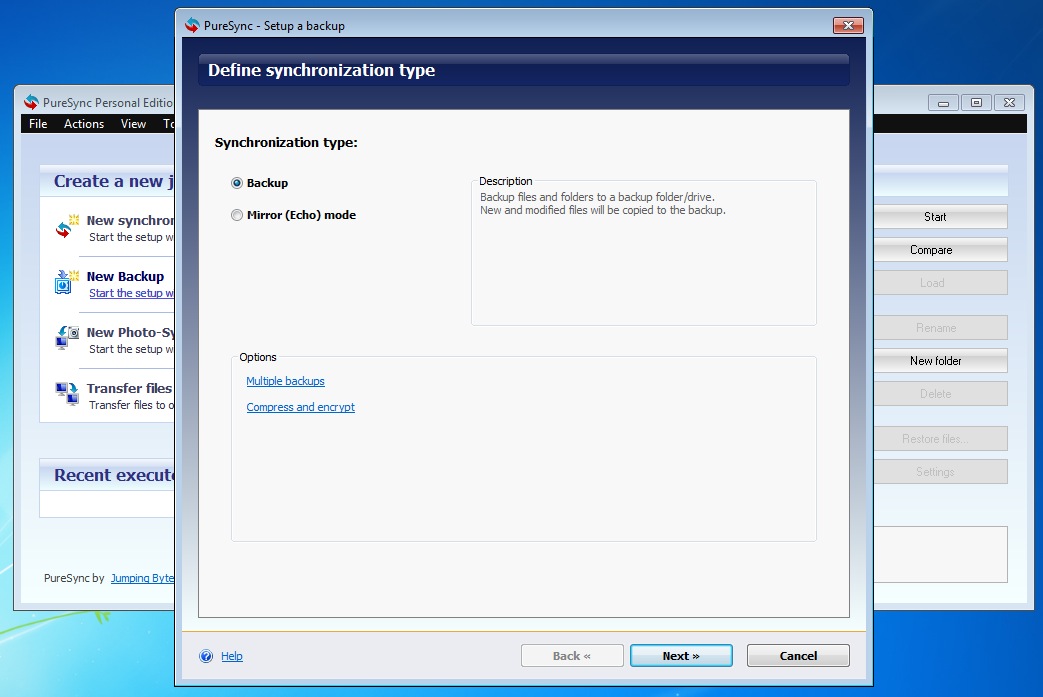Select Mirror (Echo) mode option

(237, 215)
